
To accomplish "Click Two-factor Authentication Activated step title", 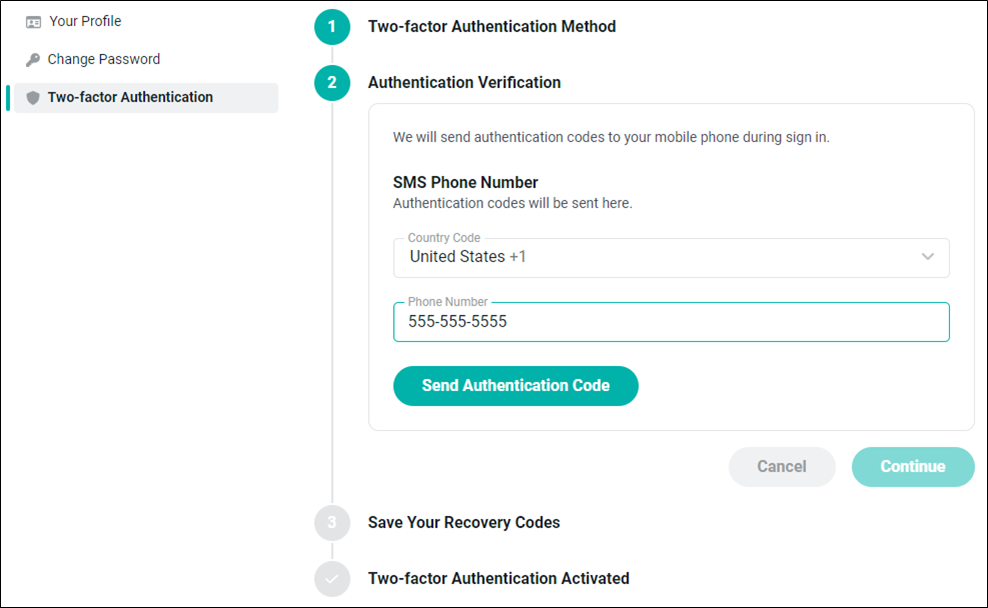I will pyautogui.click(x=498, y=578).
